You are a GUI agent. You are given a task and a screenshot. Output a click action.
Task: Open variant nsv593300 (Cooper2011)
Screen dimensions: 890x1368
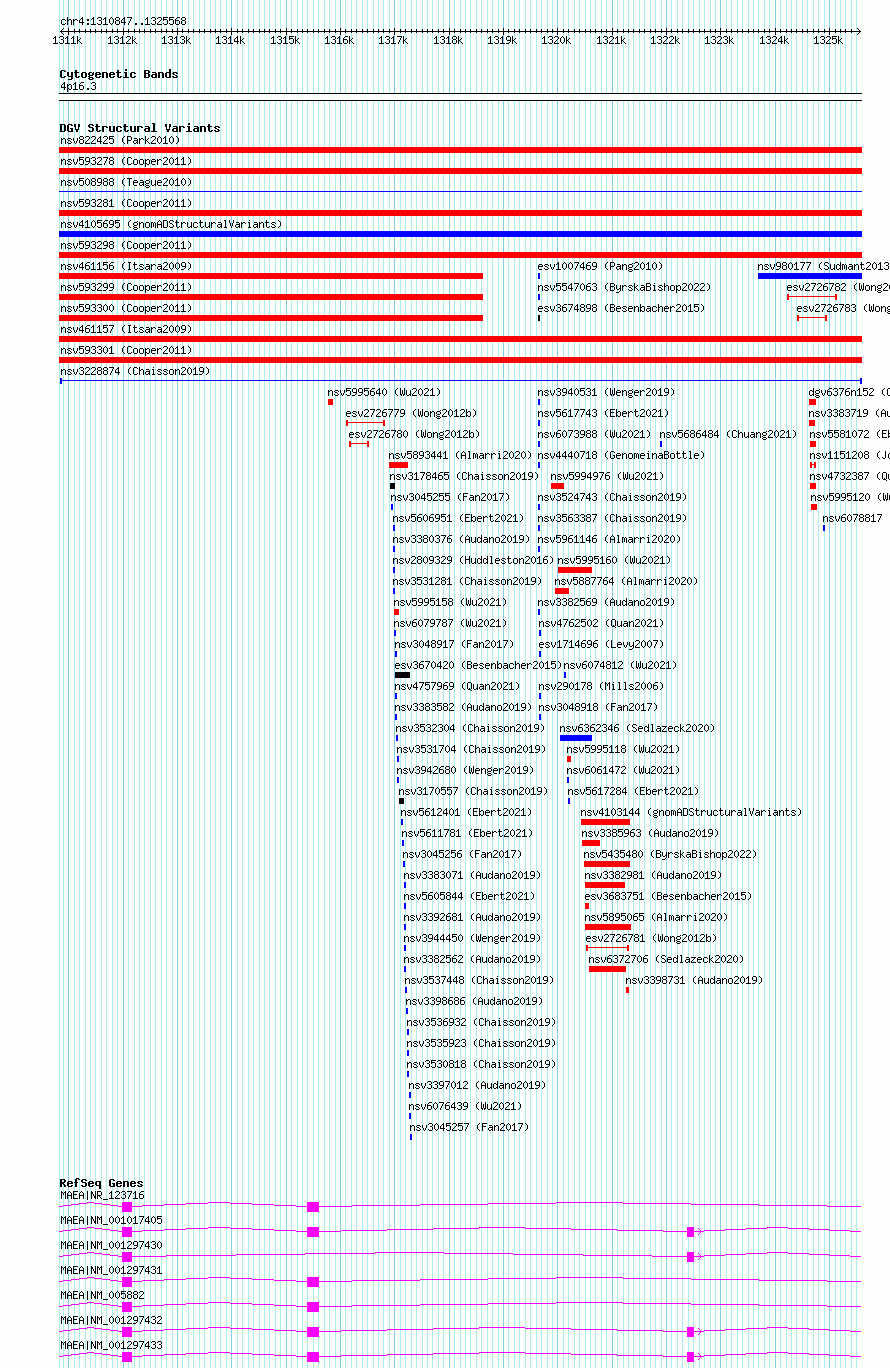pos(126,308)
